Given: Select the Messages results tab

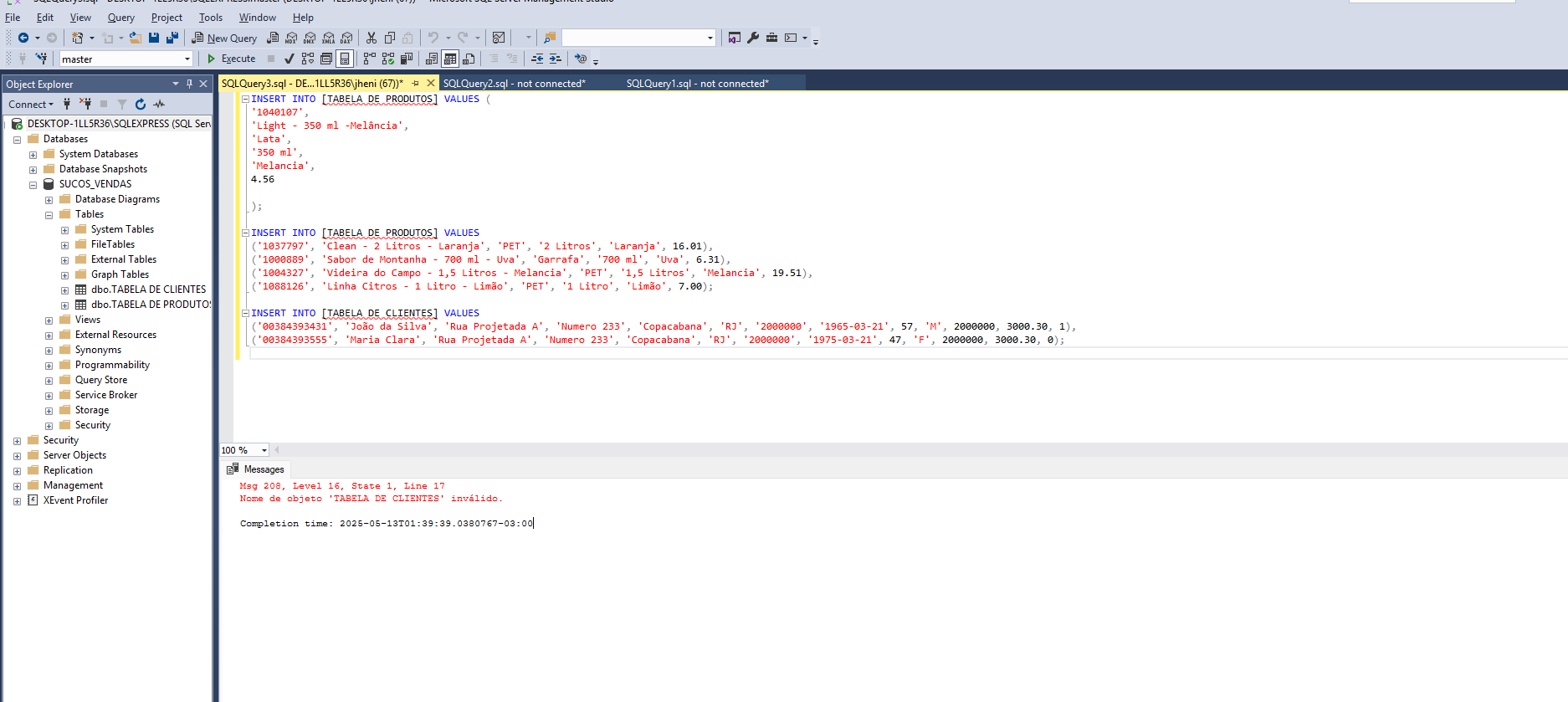Looking at the screenshot, I should (x=255, y=469).
